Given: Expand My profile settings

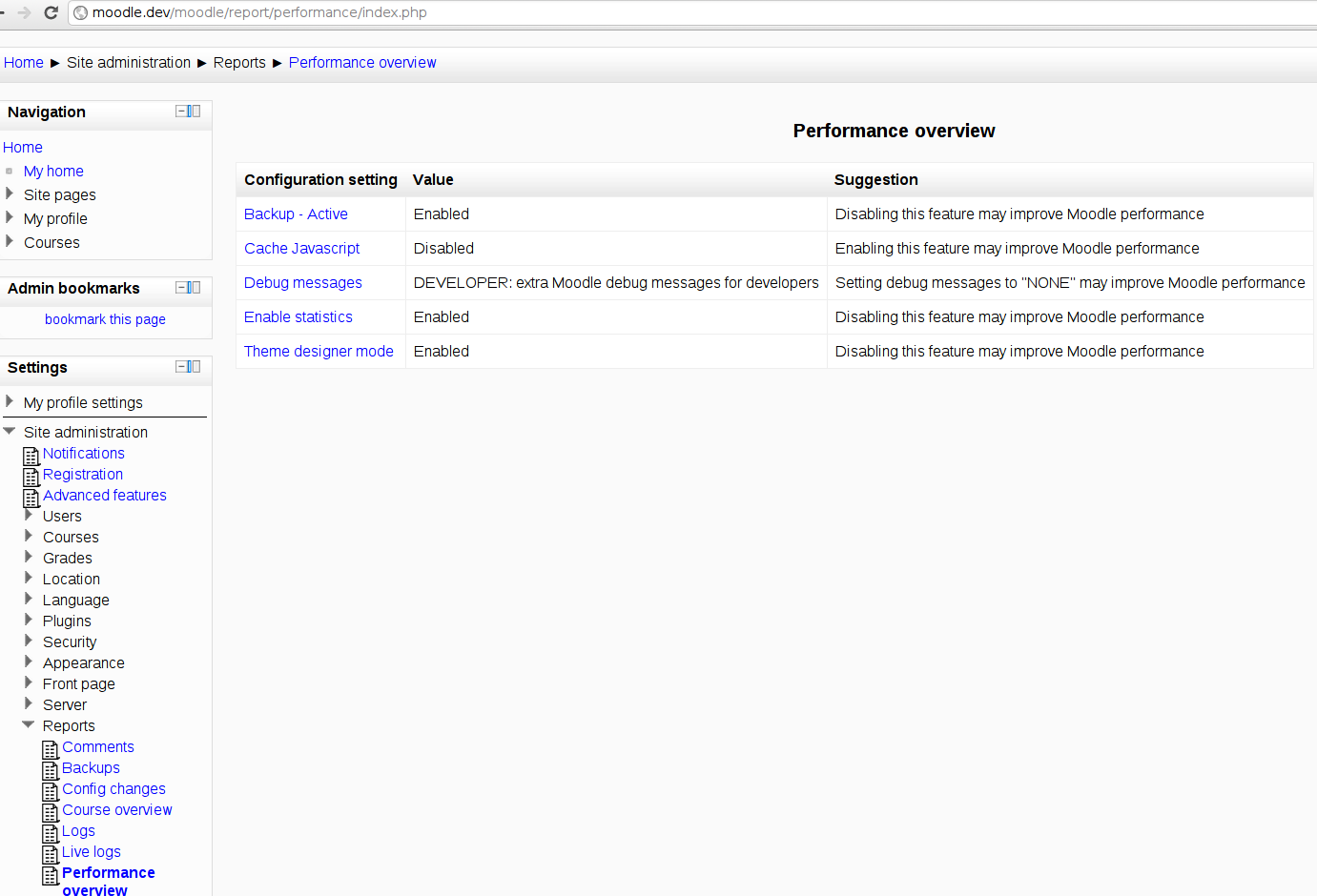Looking at the screenshot, I should coord(10,401).
